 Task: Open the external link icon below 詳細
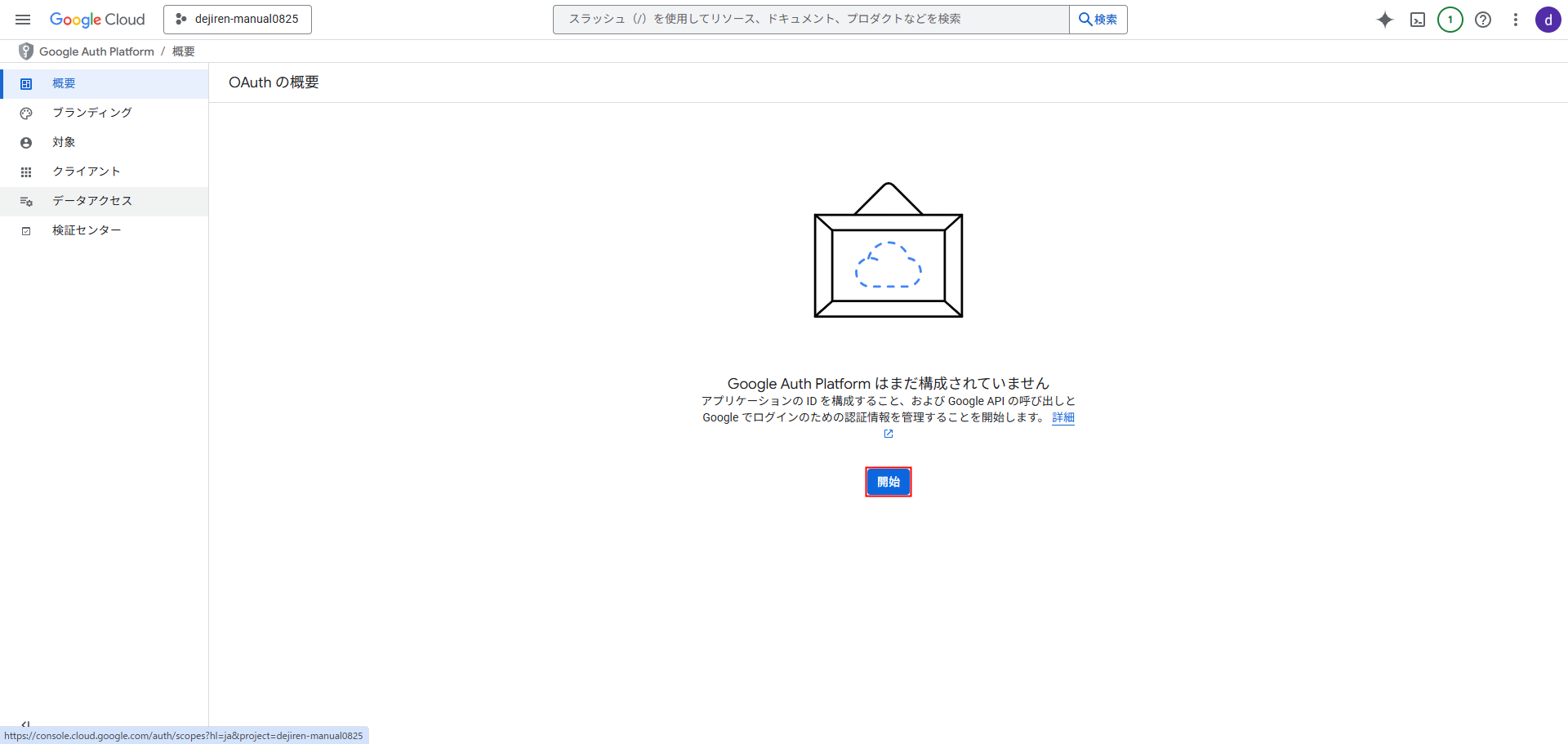coord(889,434)
